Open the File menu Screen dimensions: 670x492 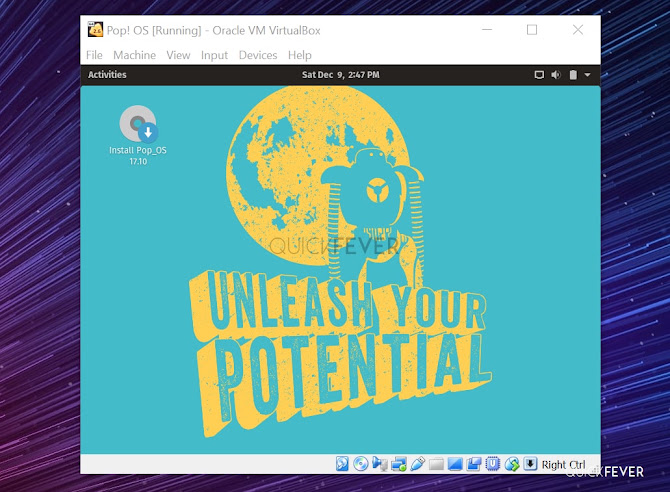(94, 55)
